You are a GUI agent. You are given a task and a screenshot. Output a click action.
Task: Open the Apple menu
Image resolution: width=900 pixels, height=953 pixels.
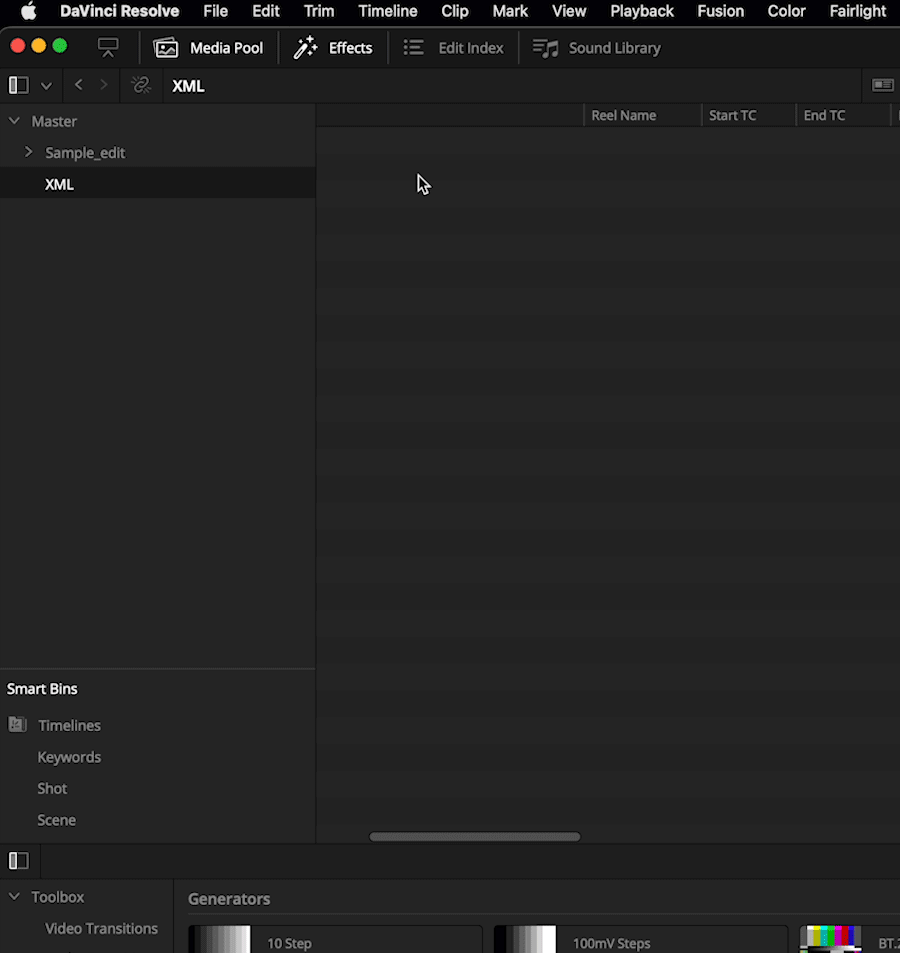(28, 11)
